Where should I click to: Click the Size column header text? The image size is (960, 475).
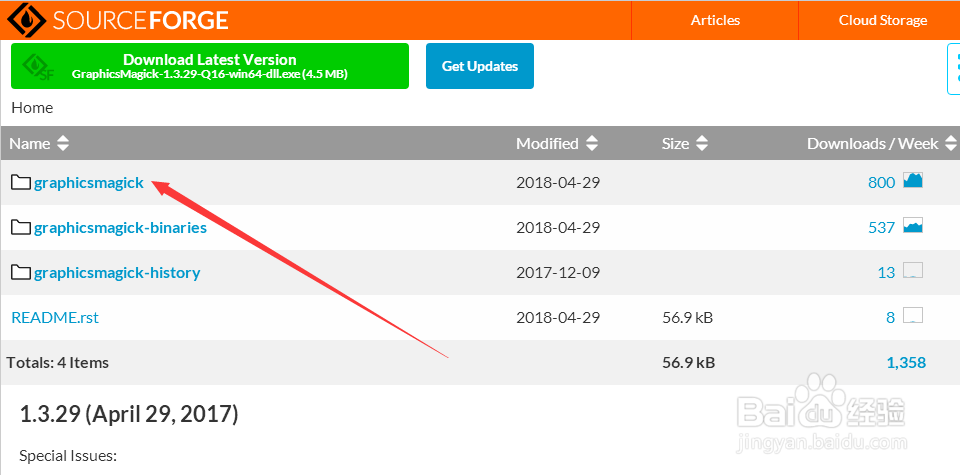click(675, 144)
